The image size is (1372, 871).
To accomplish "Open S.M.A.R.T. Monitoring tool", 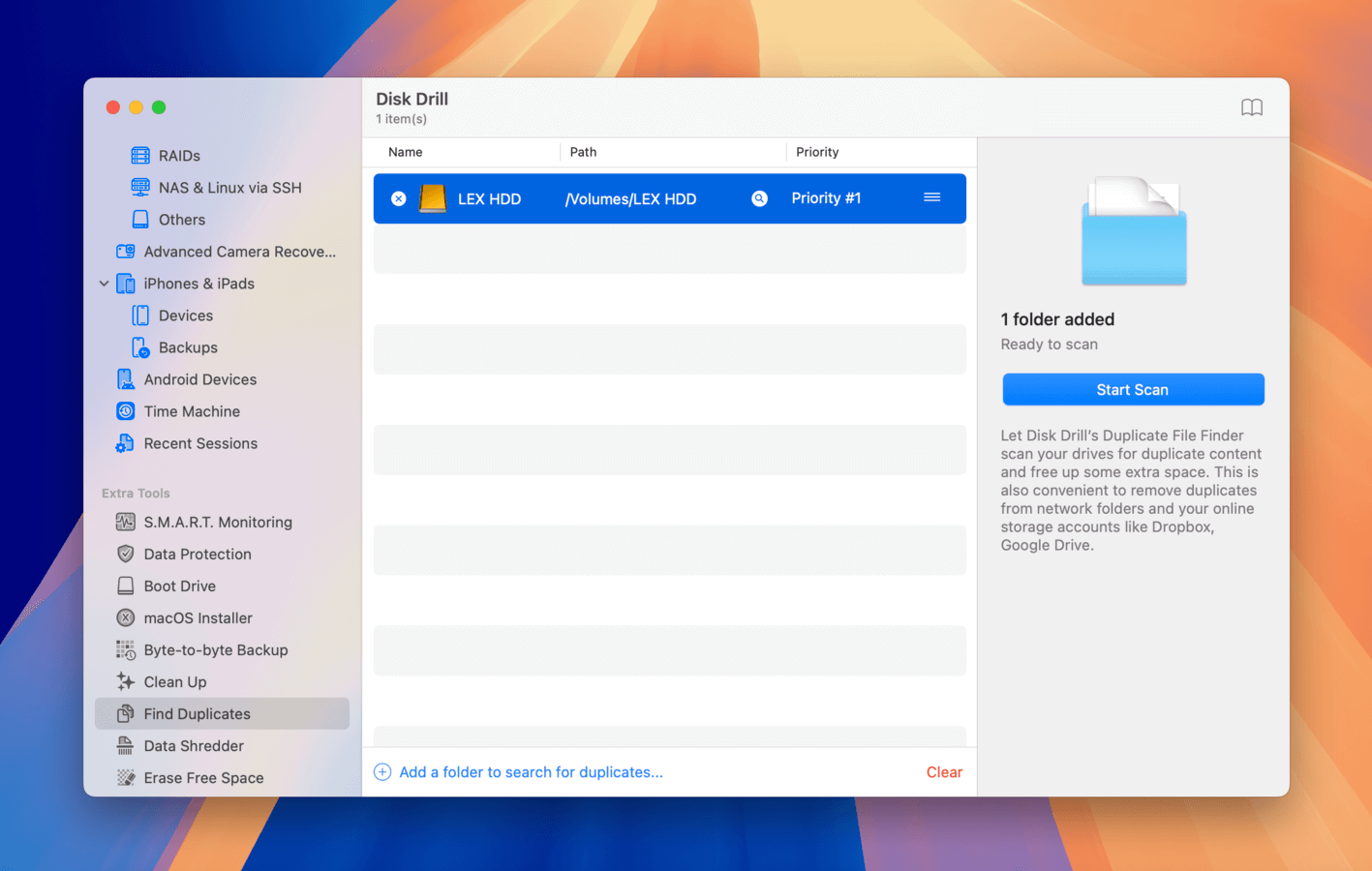I will point(218,523).
